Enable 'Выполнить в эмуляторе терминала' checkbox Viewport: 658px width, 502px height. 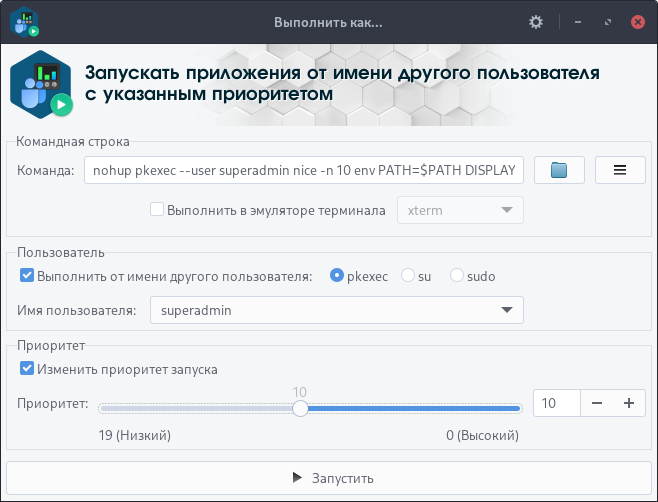pyautogui.click(x=157, y=210)
